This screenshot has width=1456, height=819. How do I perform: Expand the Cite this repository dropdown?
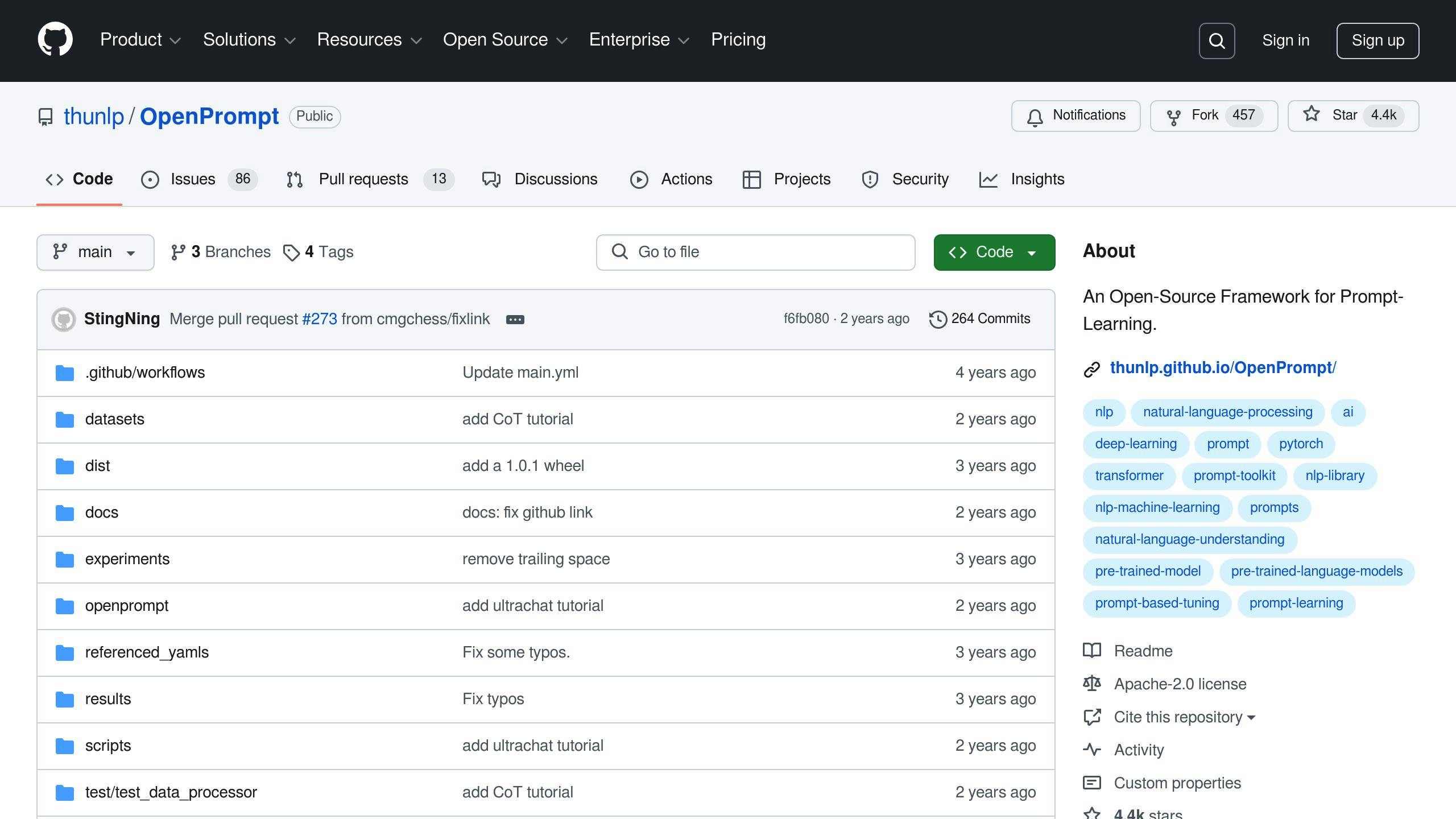click(1182, 717)
